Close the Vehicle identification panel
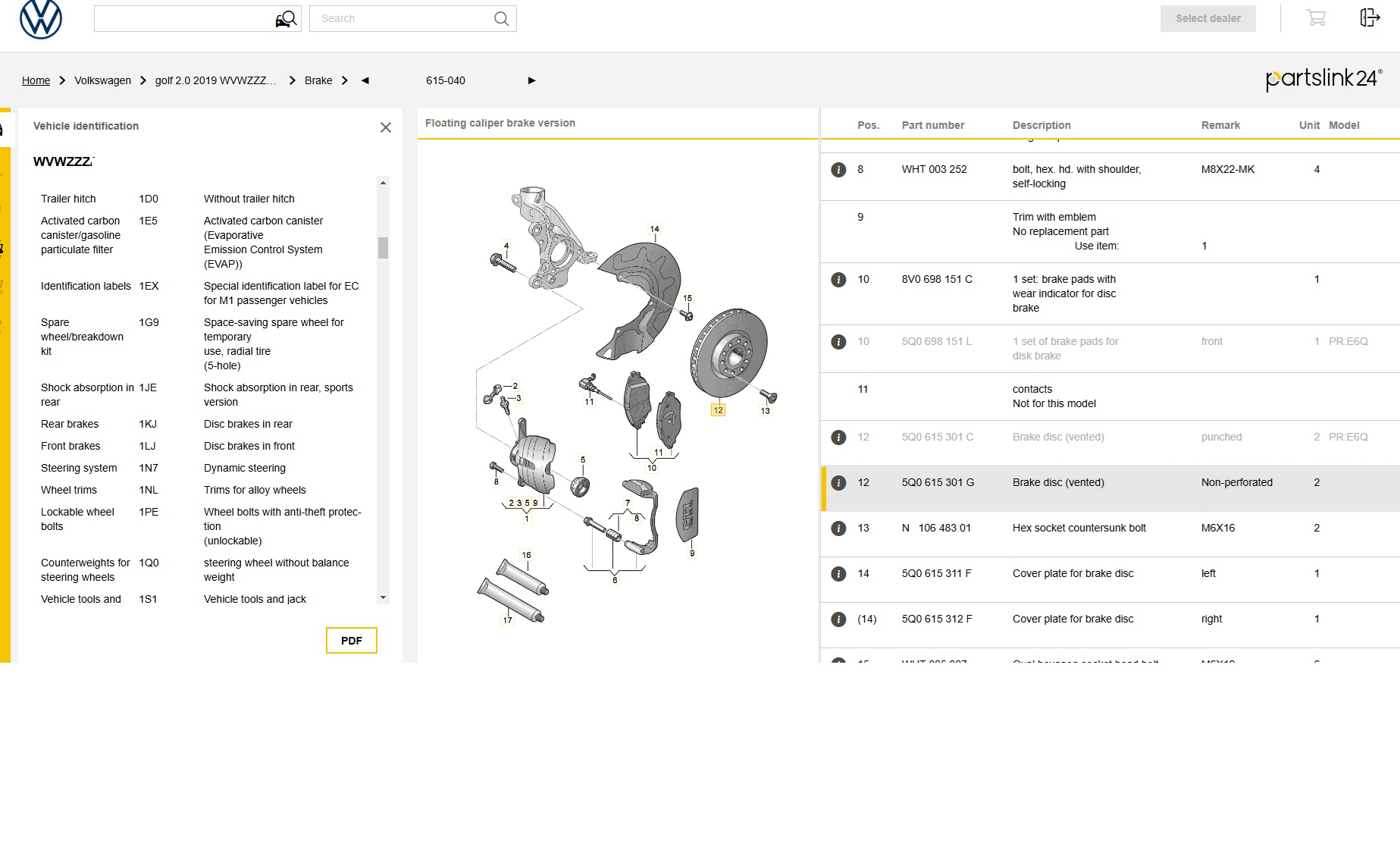 [386, 127]
